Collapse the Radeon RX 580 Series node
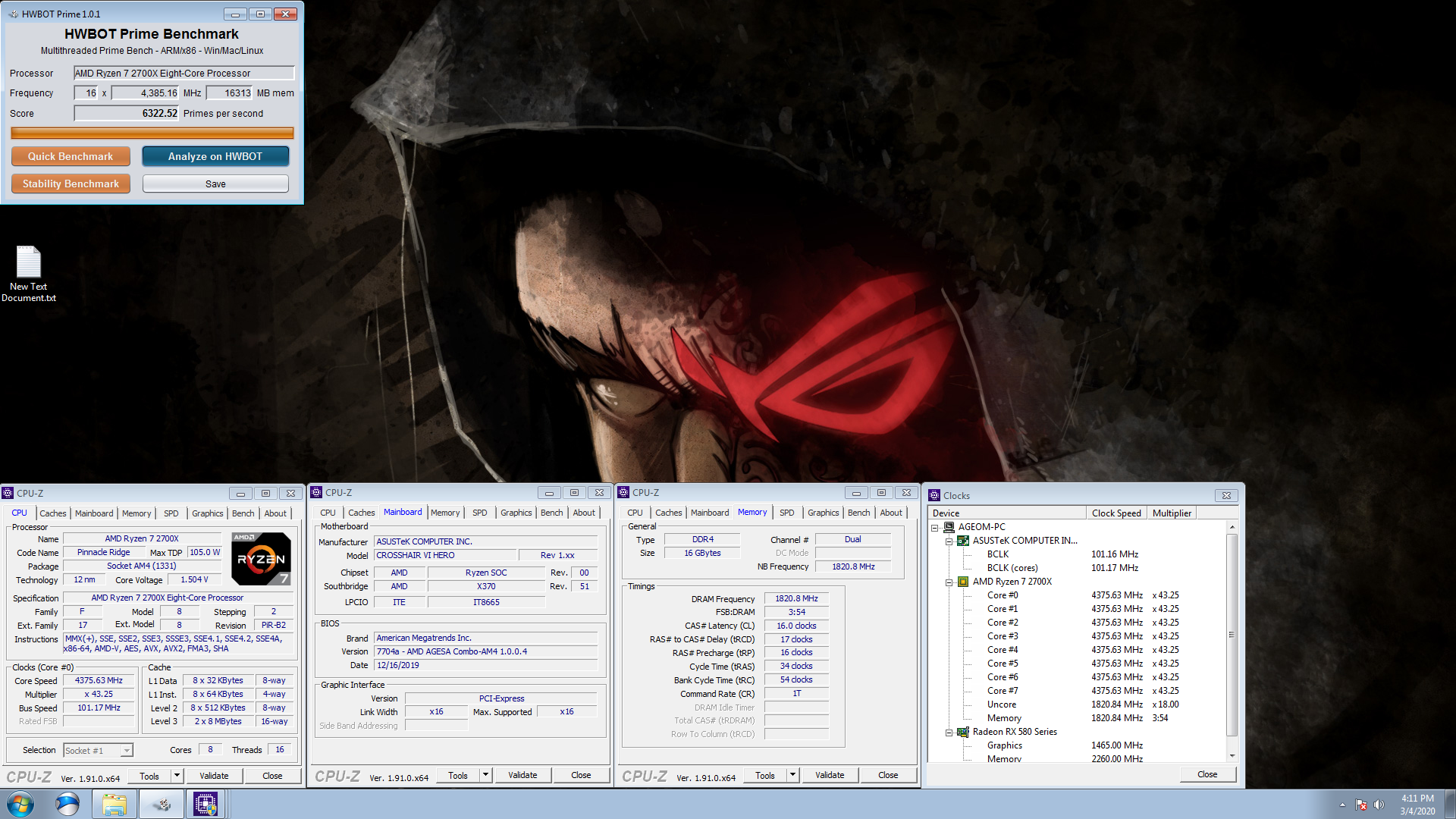Screen dimensions: 1456x819 tap(949, 732)
